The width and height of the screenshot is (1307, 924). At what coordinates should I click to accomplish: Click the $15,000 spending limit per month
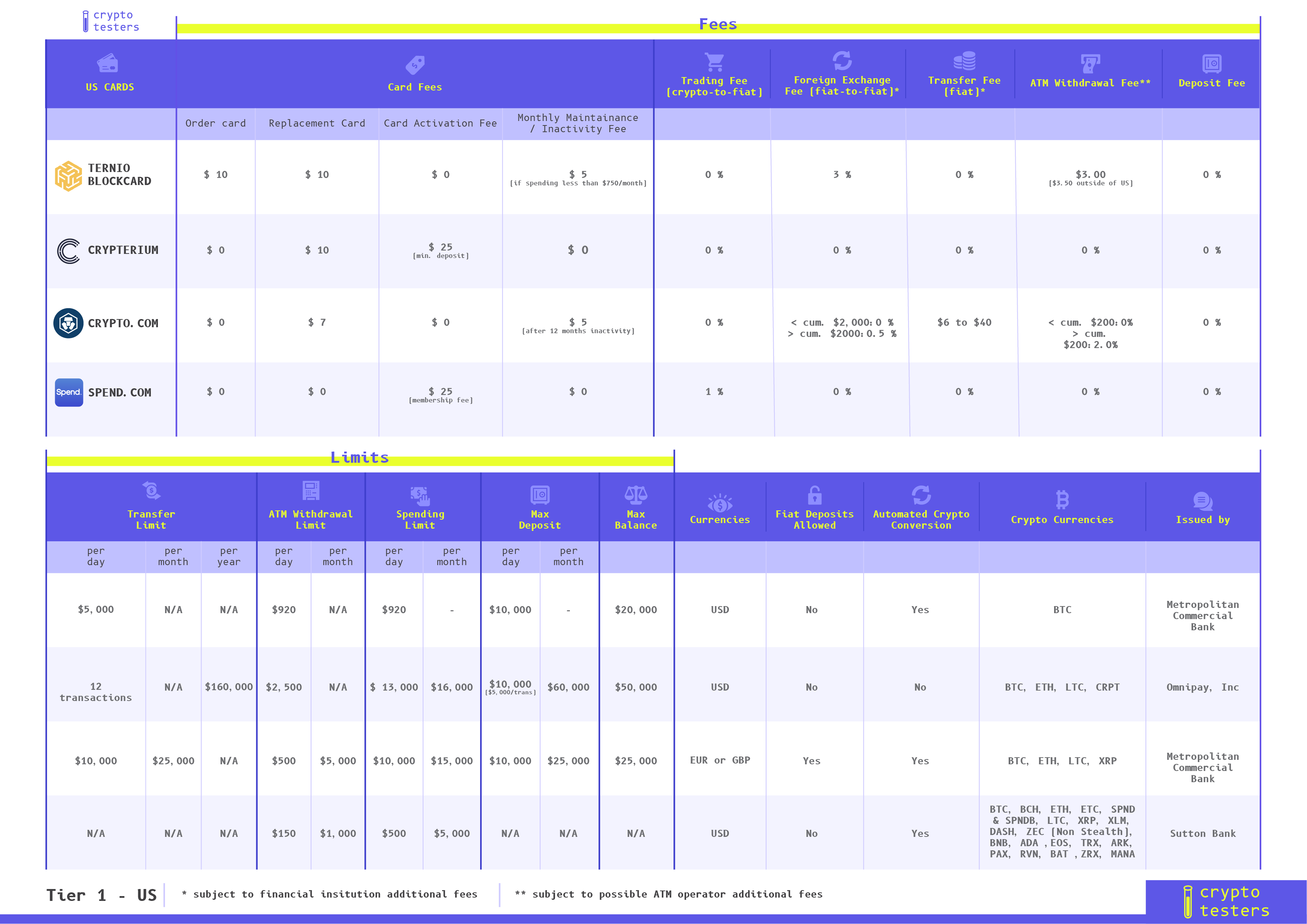(451, 761)
